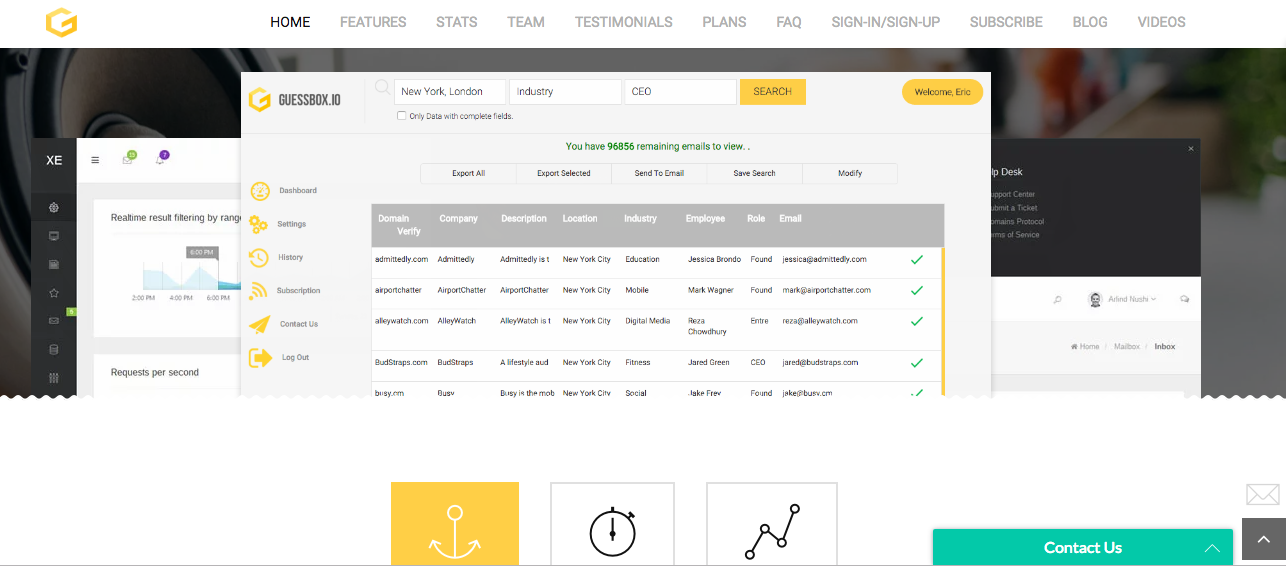Open the STATS nav item
This screenshot has width=1286, height=566.
pos(456,22)
